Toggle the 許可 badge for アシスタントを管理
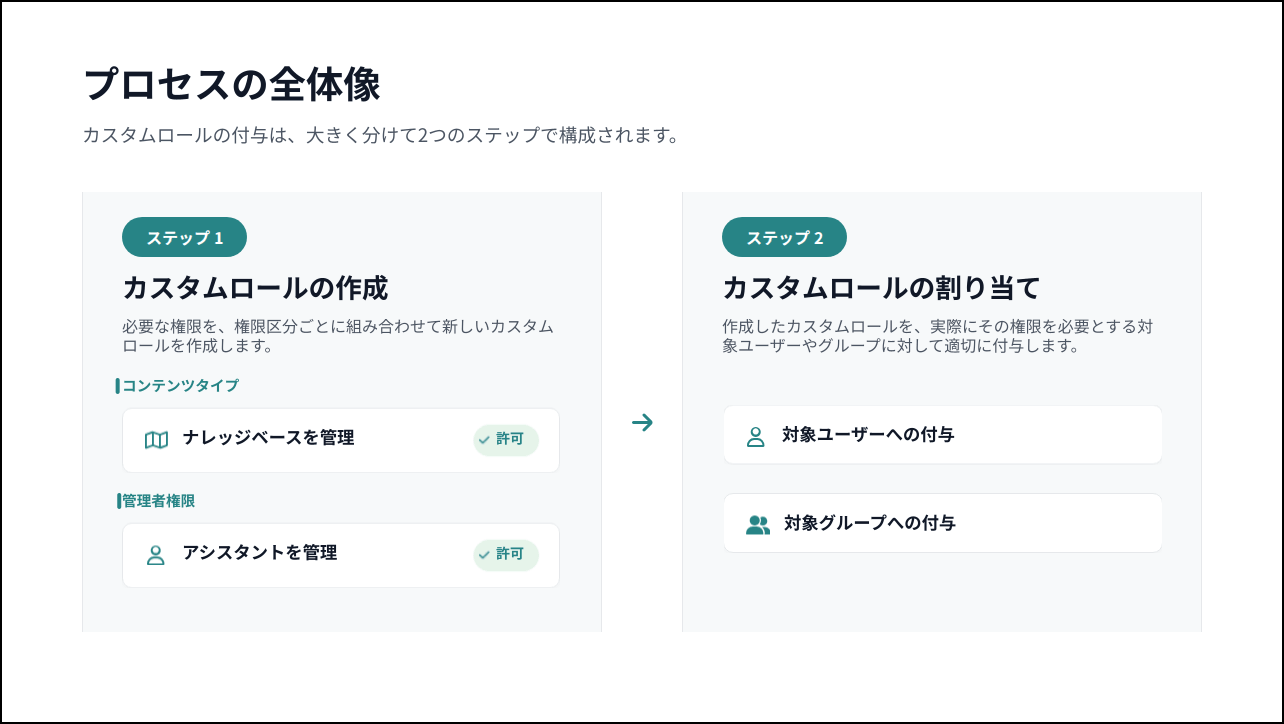The height and width of the screenshot is (724, 1284). click(x=506, y=555)
